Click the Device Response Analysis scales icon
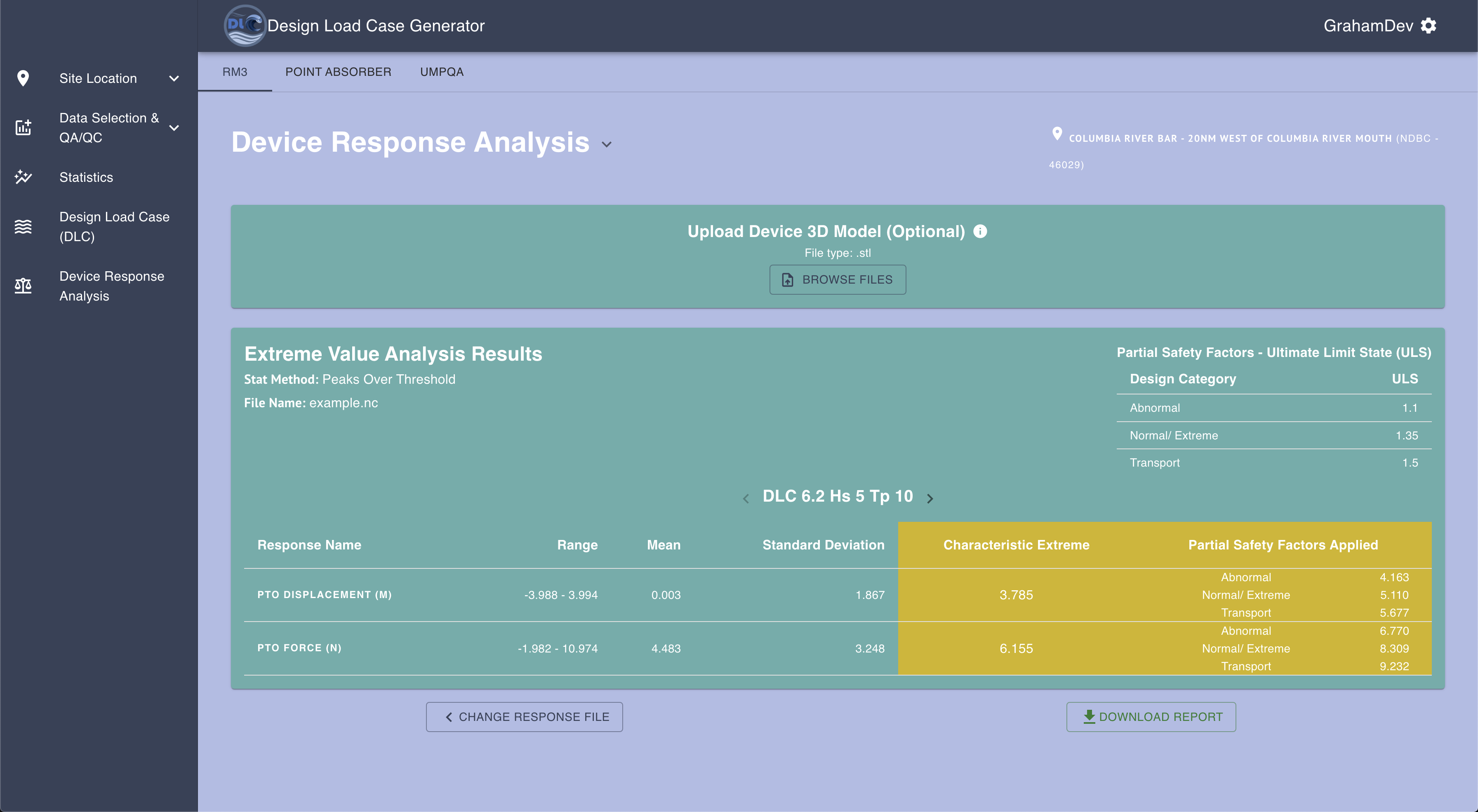The image size is (1478, 812). pyautogui.click(x=23, y=286)
